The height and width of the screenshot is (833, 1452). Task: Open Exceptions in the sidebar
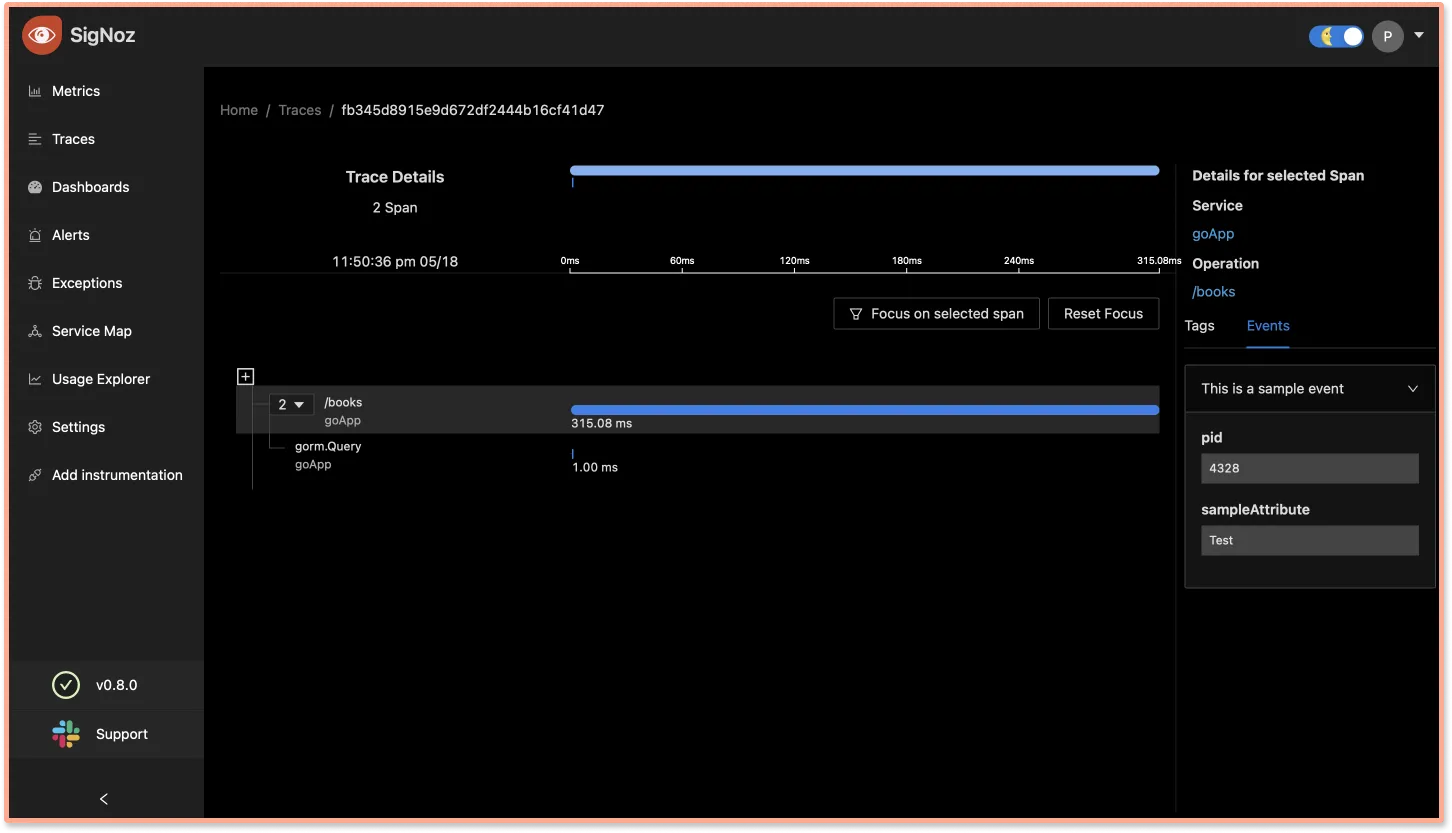pos(87,283)
